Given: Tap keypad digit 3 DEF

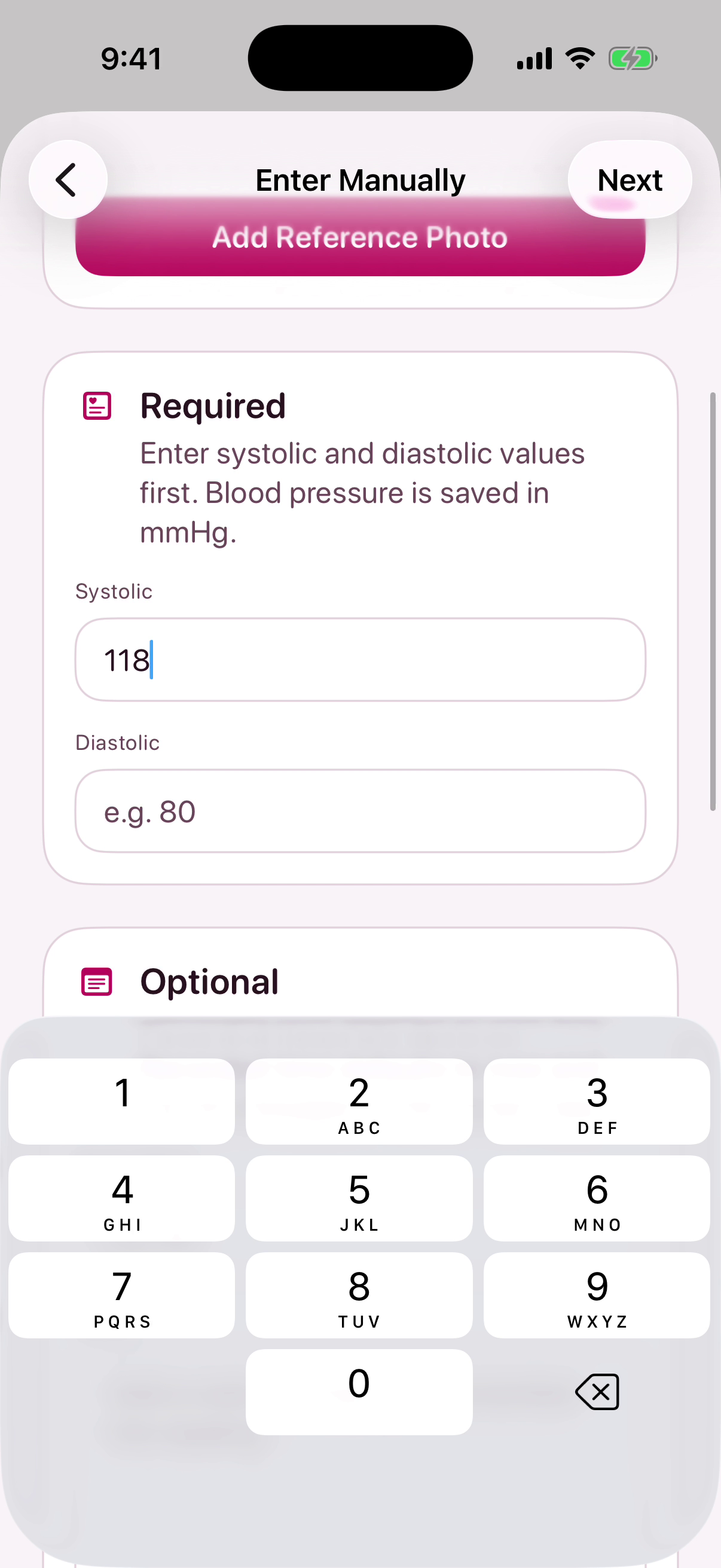Looking at the screenshot, I should (597, 1101).
